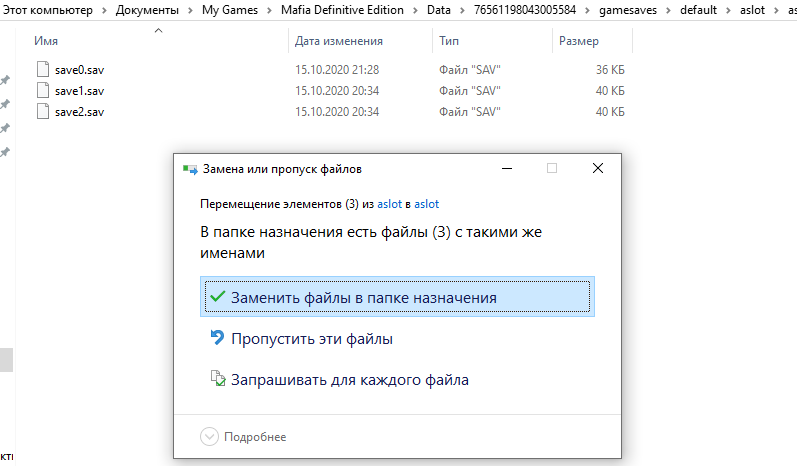
Task: Click the save2.sav file icon
Action: (42, 111)
